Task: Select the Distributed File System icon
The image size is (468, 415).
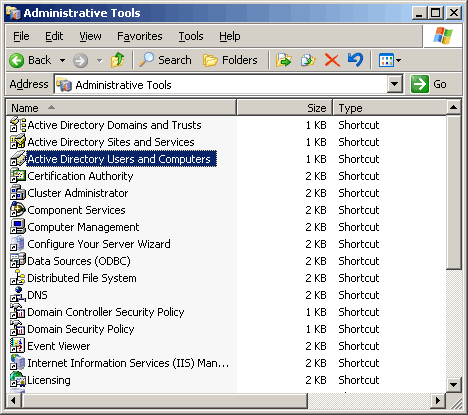Action: pyautogui.click(x=18, y=278)
